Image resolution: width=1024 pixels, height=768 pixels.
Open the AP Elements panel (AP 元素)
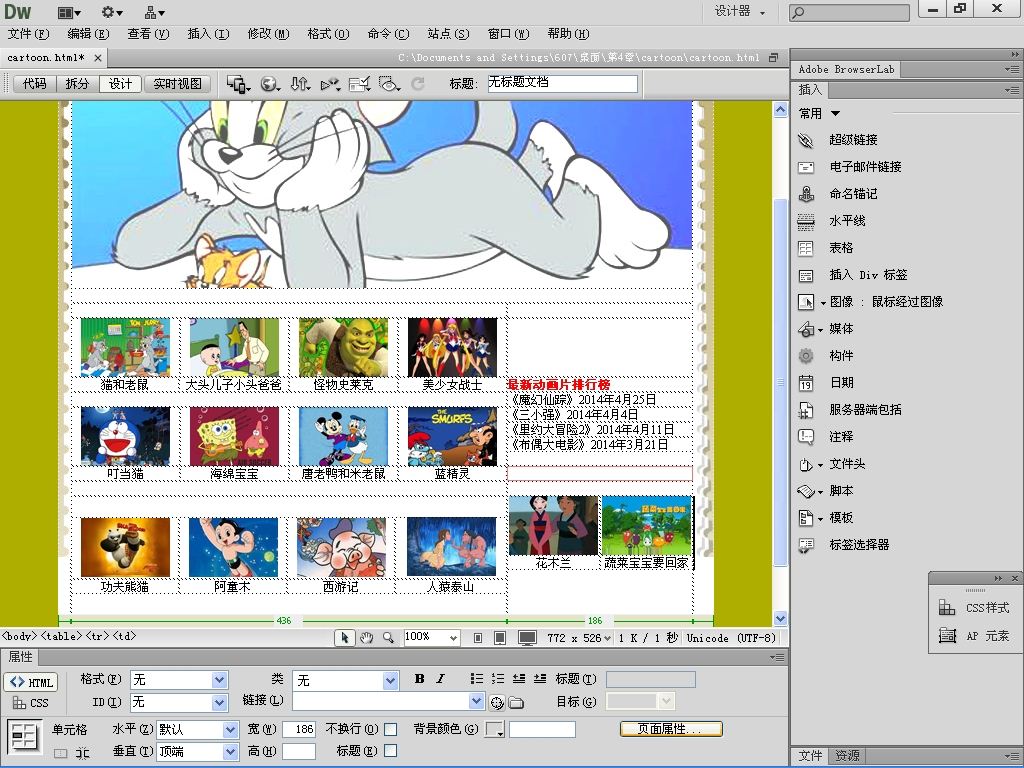pyautogui.click(x=974, y=635)
